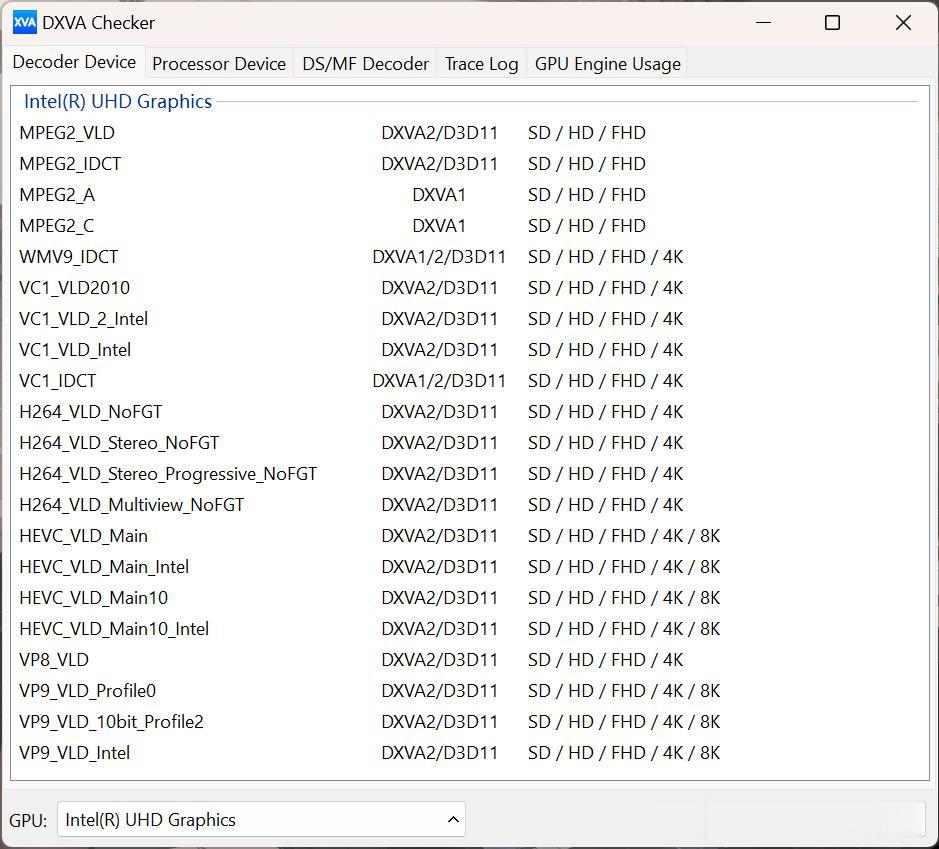The image size is (939, 849).
Task: Select the VC1_IDCT decoder row
Action: [470, 381]
